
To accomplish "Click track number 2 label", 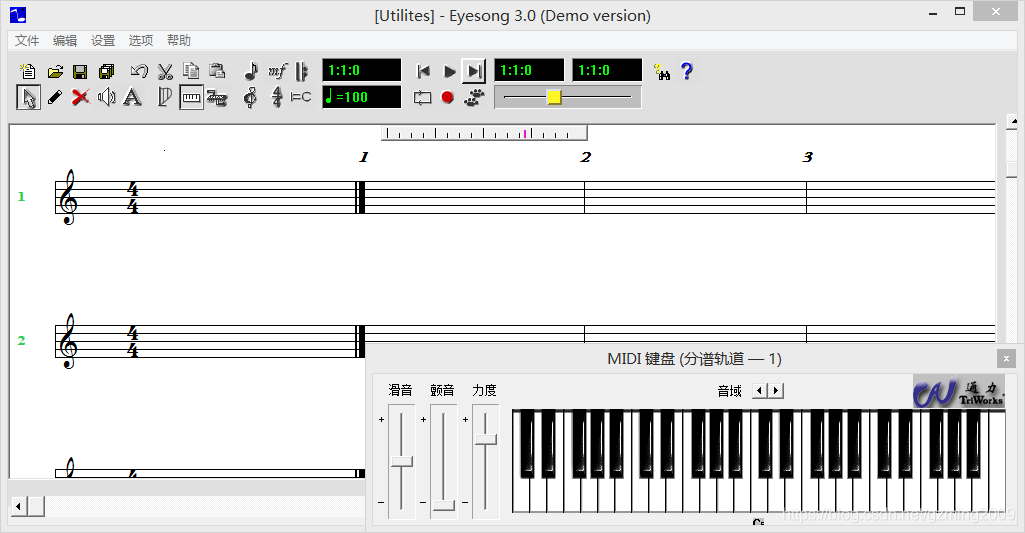I will pos(21,340).
